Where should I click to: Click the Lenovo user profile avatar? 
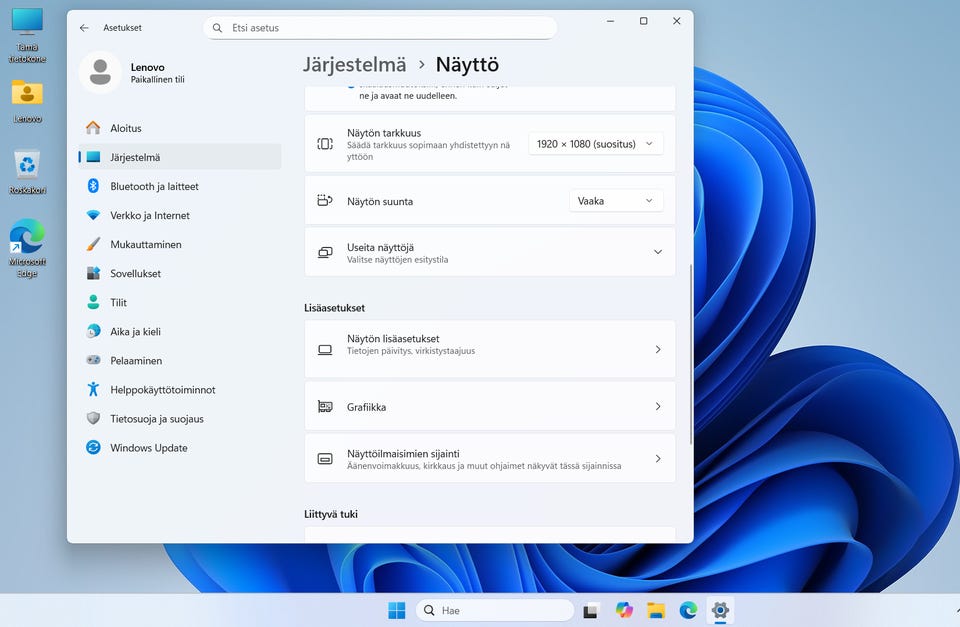coord(100,72)
